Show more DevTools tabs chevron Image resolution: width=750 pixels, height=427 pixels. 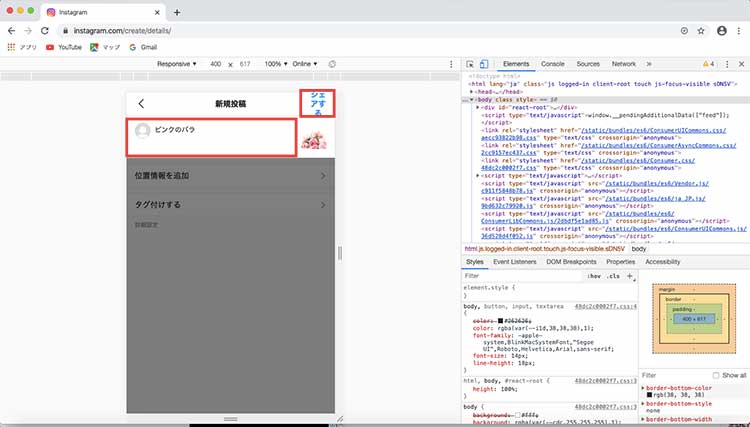tap(649, 64)
